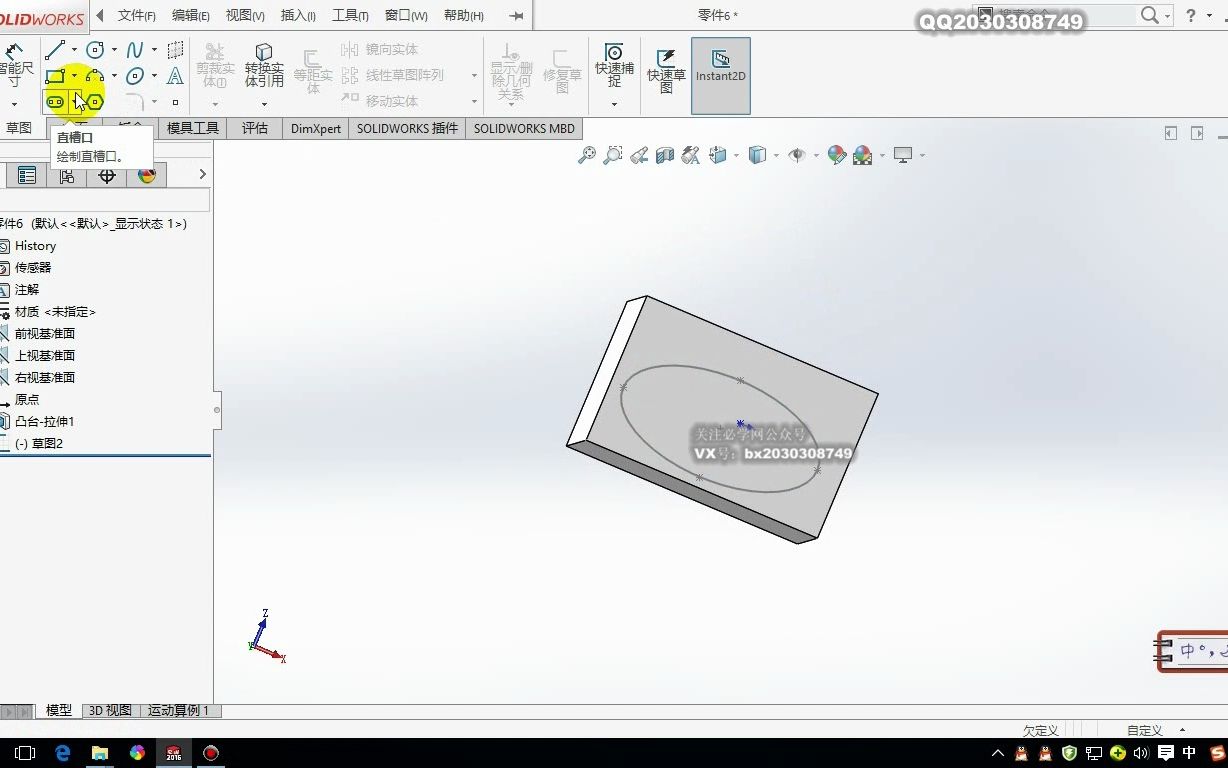Expand the View Orientation dropdown
This screenshot has width=1228, height=768.
click(735, 155)
